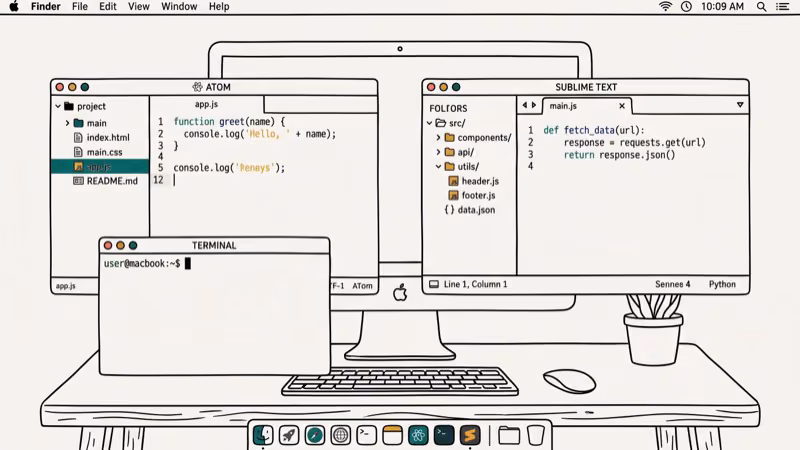Open Sublime tab list dropdown triangle
Screen dimensions: 800x450
point(740,105)
